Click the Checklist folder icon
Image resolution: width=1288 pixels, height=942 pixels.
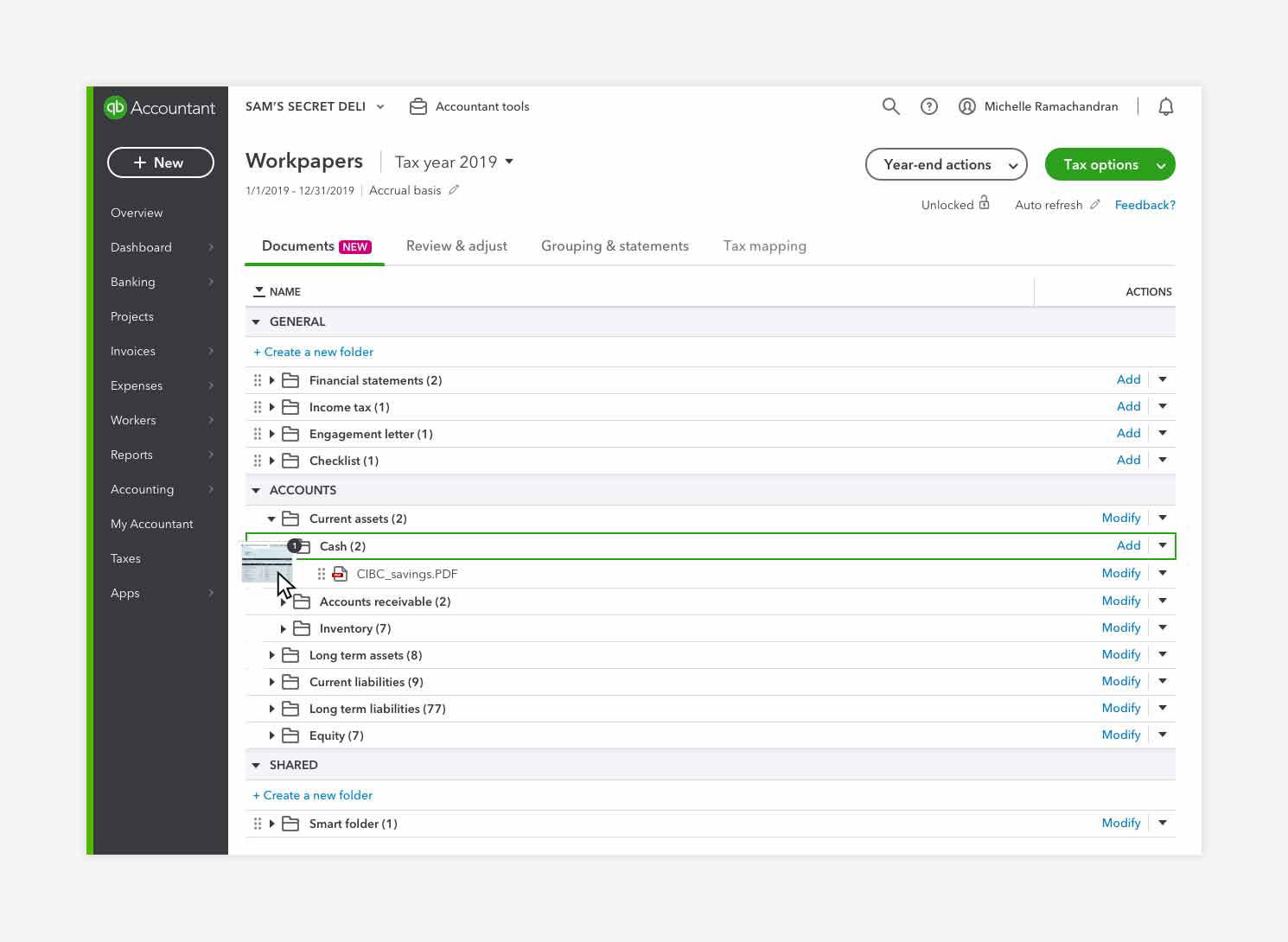[290, 461]
